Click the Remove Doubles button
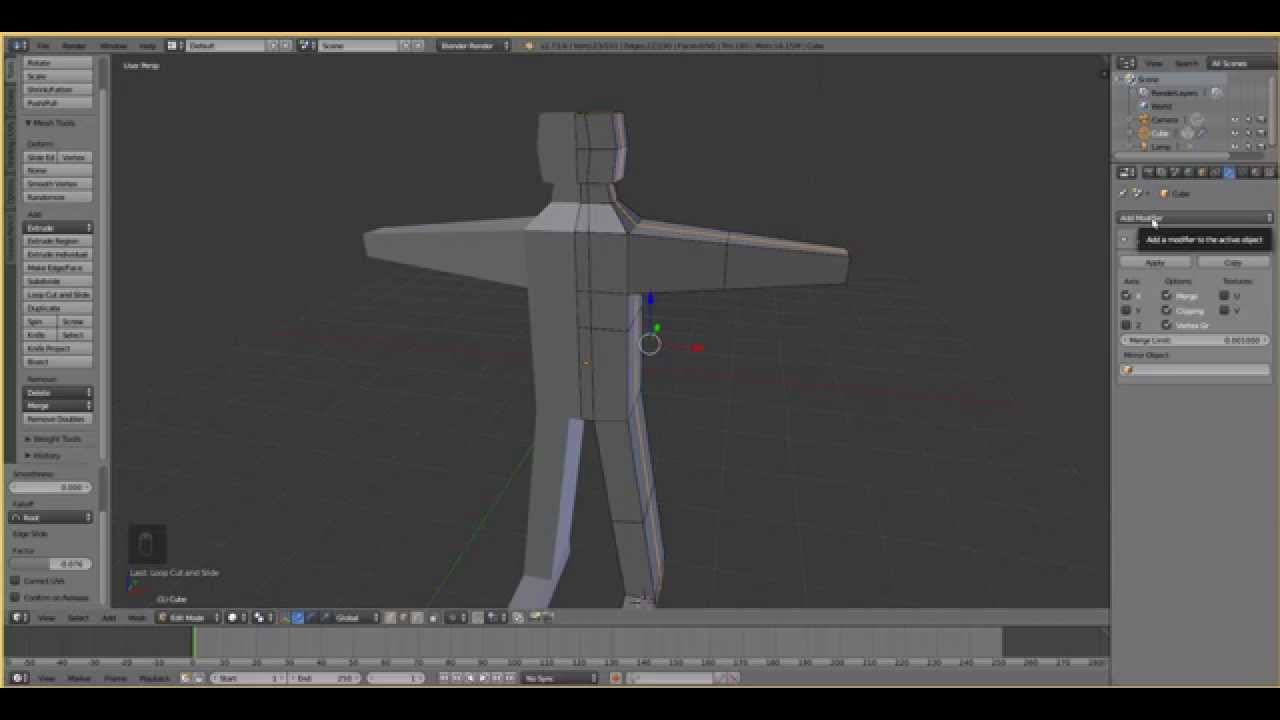The width and height of the screenshot is (1280, 720). (58, 419)
